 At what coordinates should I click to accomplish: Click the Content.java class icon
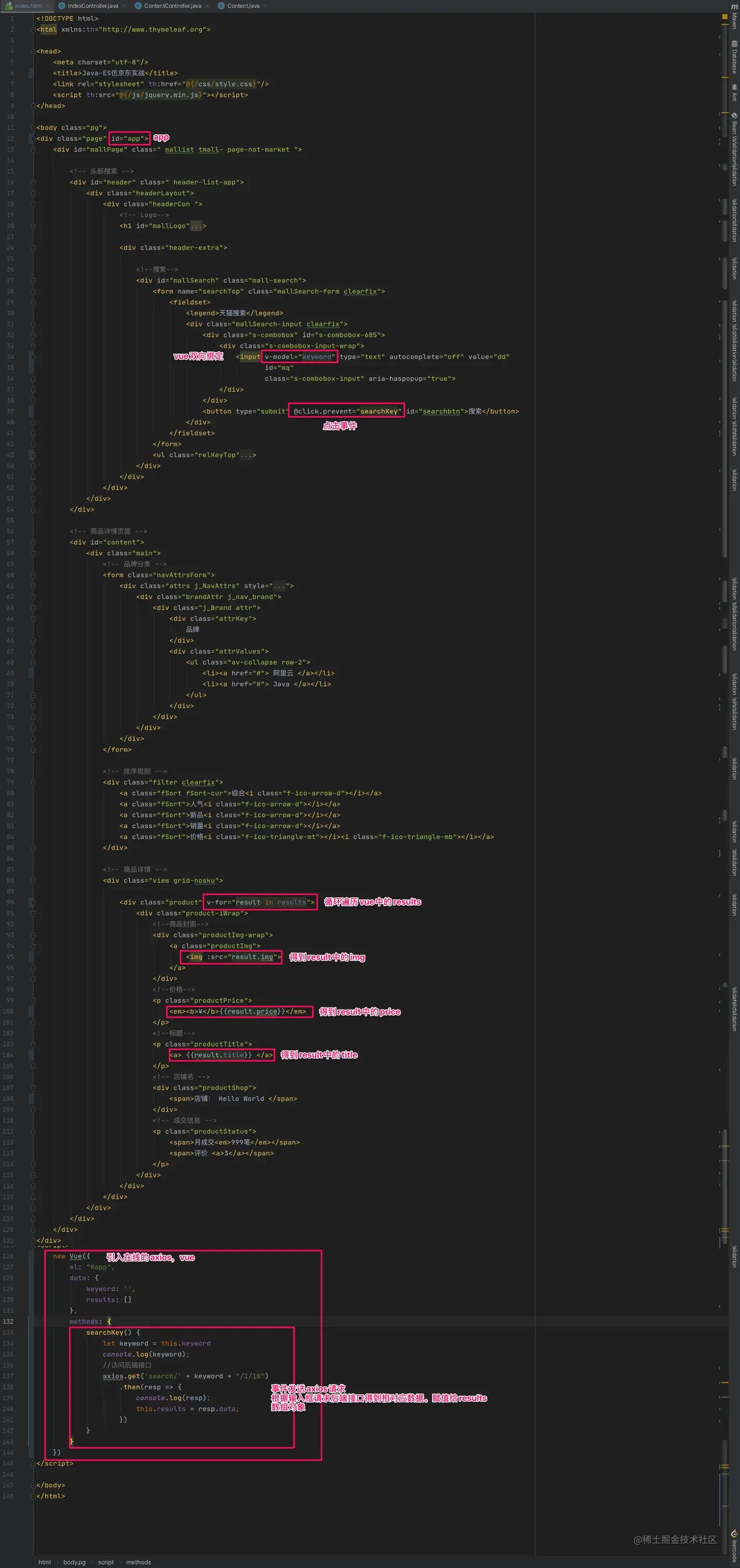tap(221, 6)
